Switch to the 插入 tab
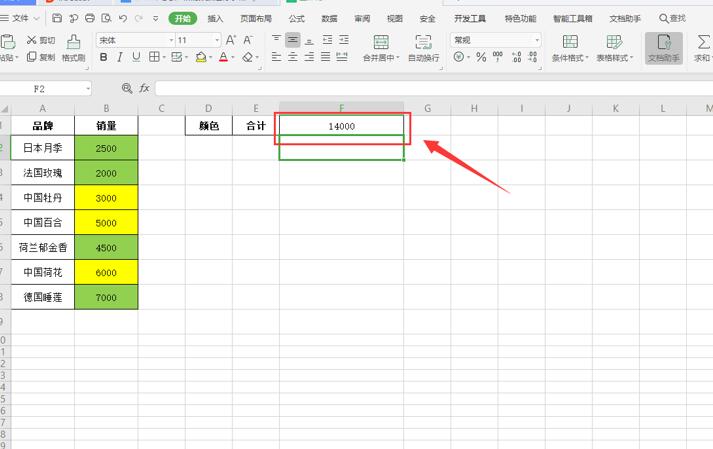Image resolution: width=713 pixels, height=449 pixels. coord(215,19)
